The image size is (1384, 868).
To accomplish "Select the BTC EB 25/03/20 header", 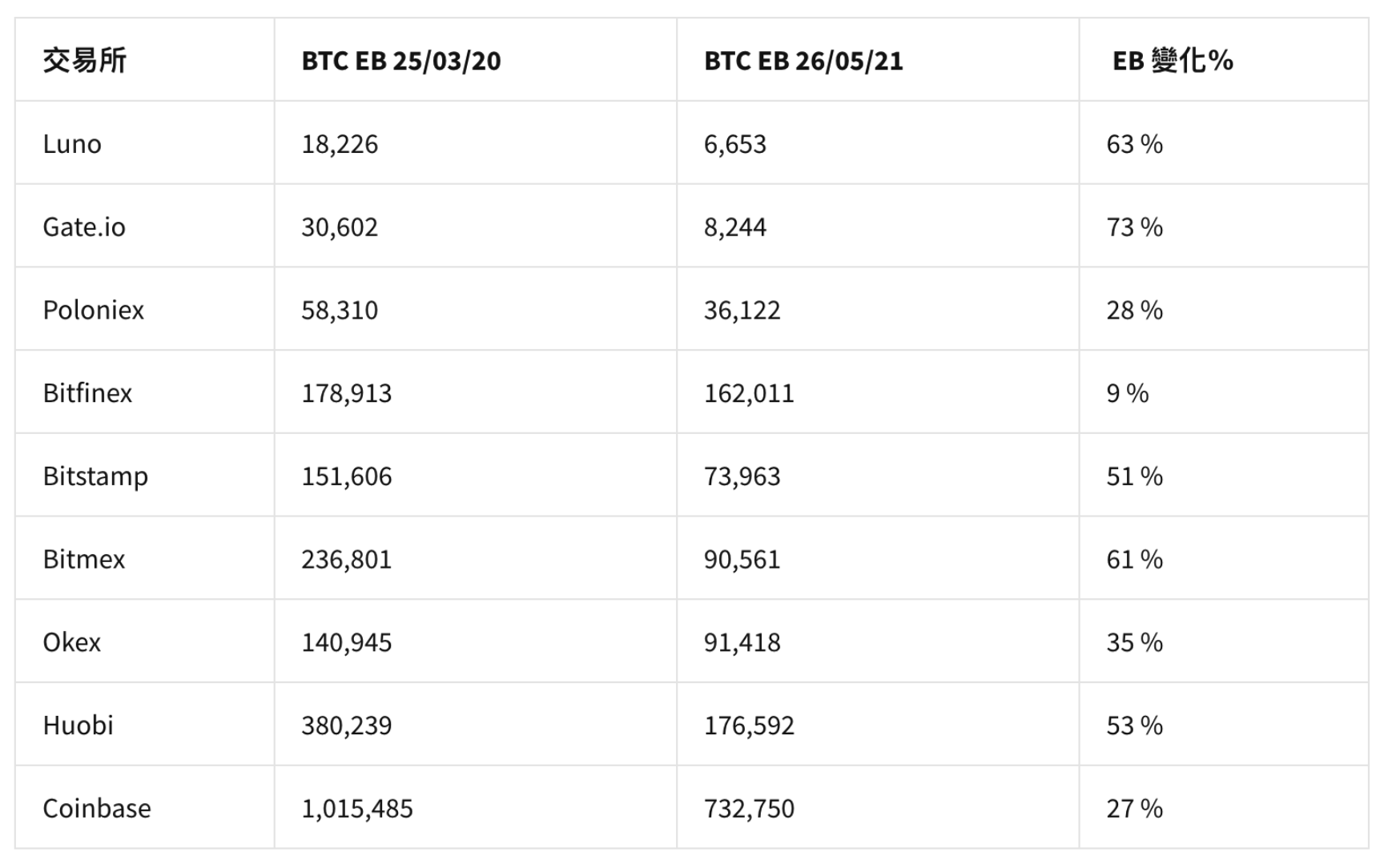I will (x=401, y=61).
